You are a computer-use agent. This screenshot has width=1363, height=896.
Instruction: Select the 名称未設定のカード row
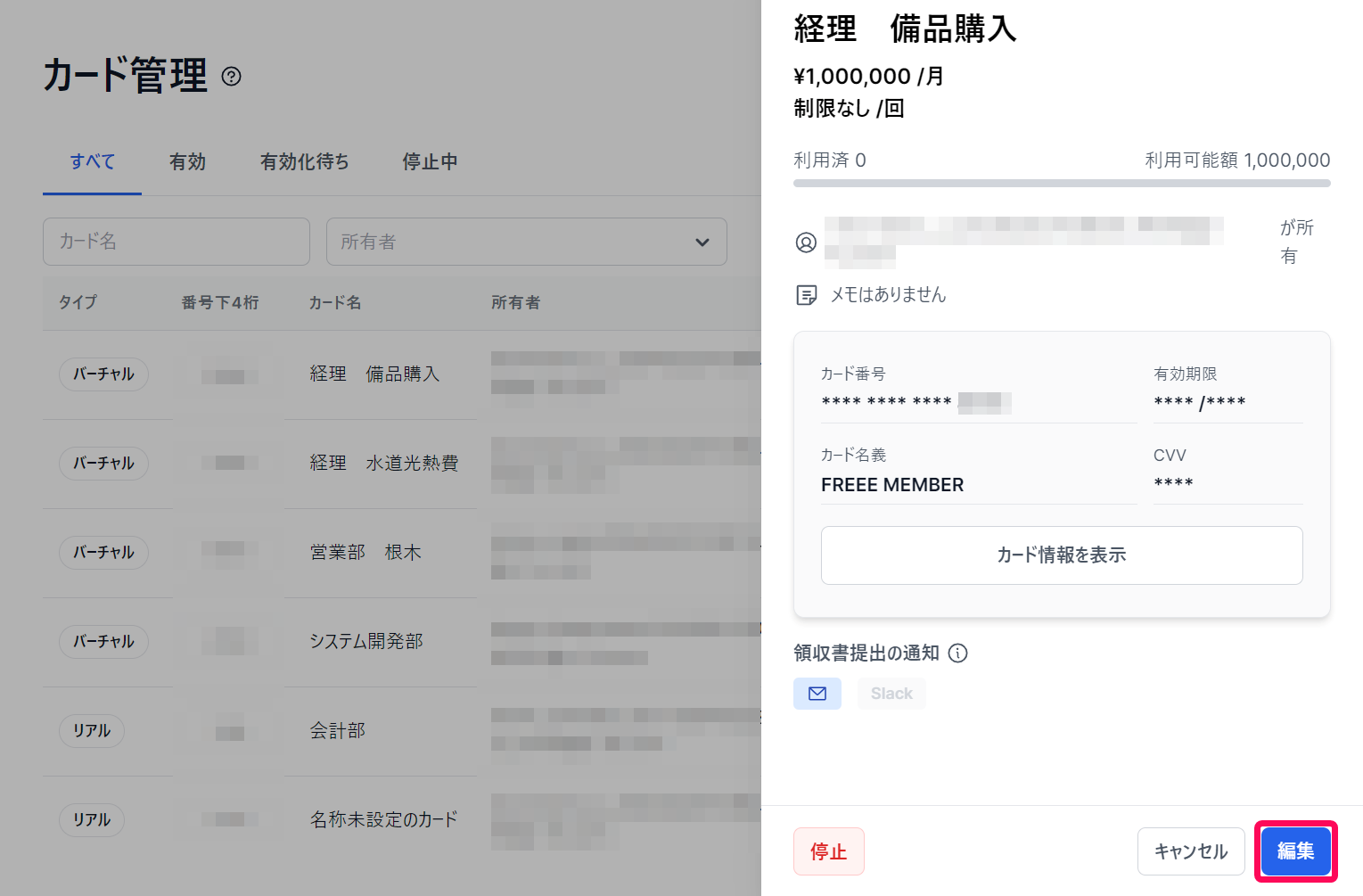coord(402,820)
